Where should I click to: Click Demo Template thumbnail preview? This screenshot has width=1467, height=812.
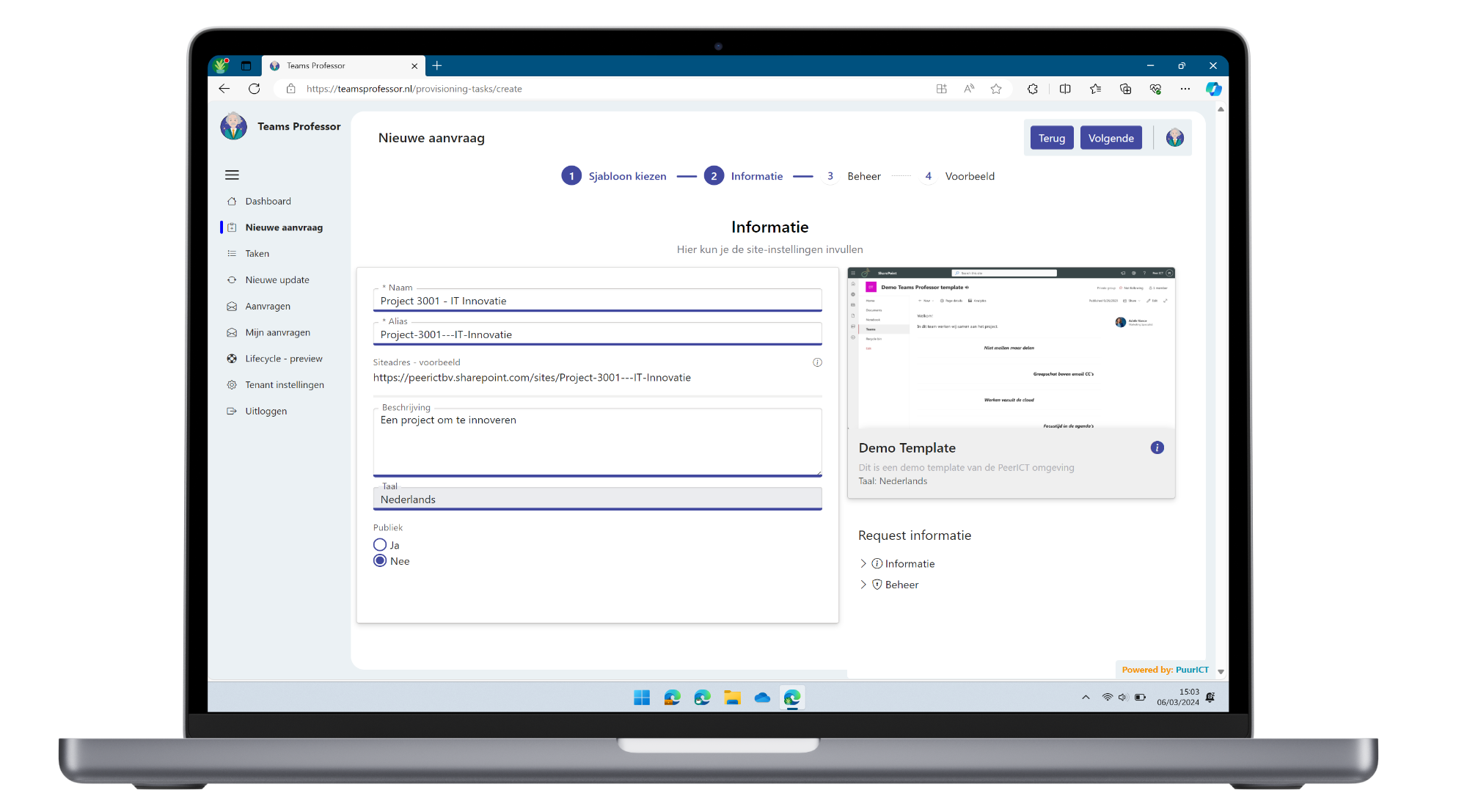1012,349
